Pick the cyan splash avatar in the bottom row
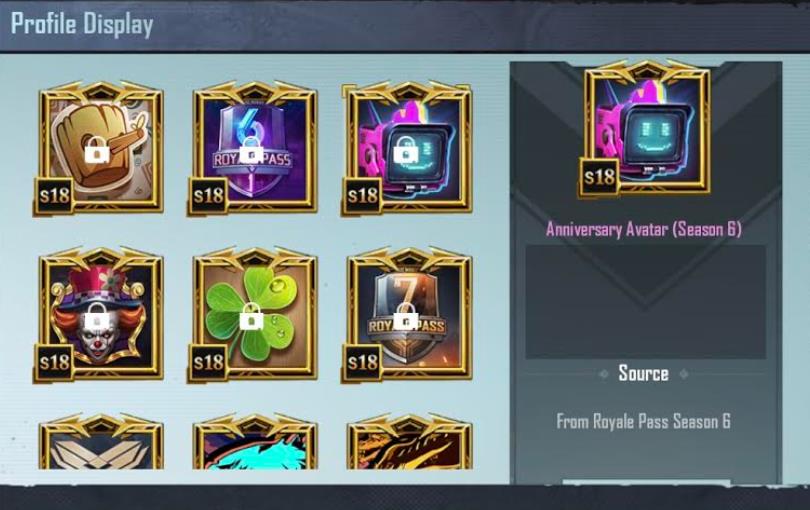The width and height of the screenshot is (810, 510). tap(255, 442)
